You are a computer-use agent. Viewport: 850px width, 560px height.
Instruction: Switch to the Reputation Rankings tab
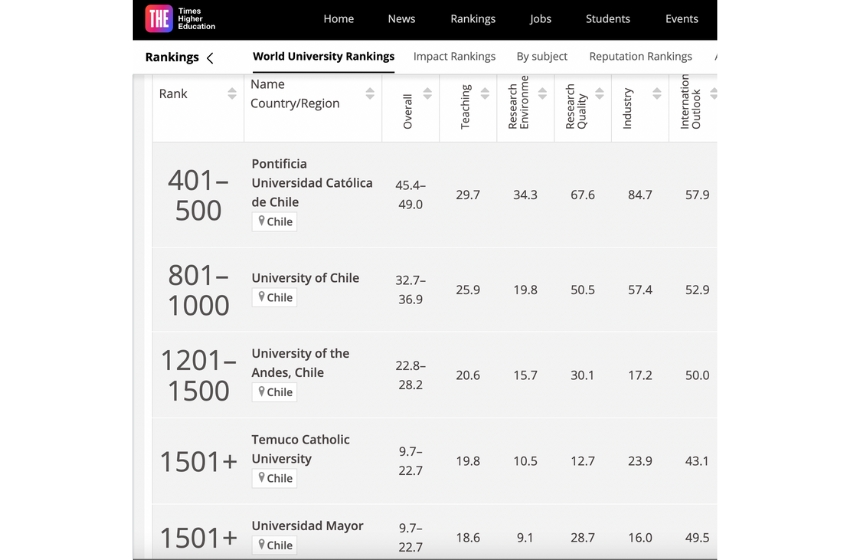641,57
